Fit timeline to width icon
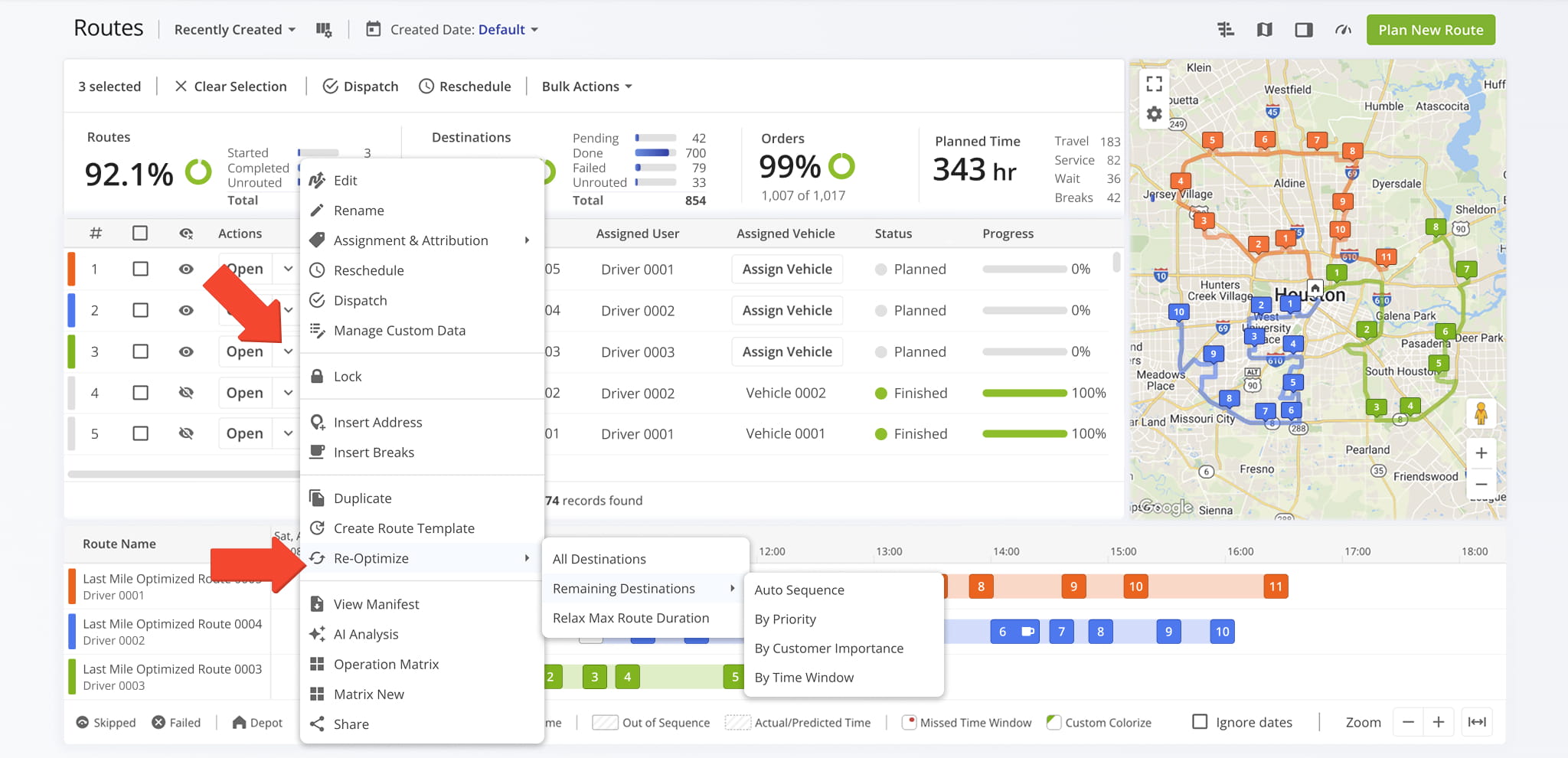 tap(1477, 722)
